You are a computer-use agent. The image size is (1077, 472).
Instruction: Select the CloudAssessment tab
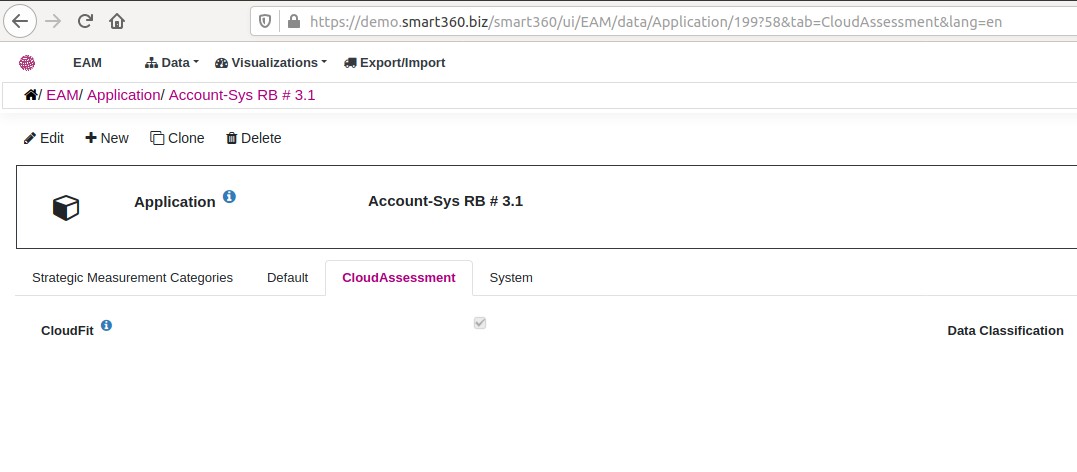click(x=398, y=278)
